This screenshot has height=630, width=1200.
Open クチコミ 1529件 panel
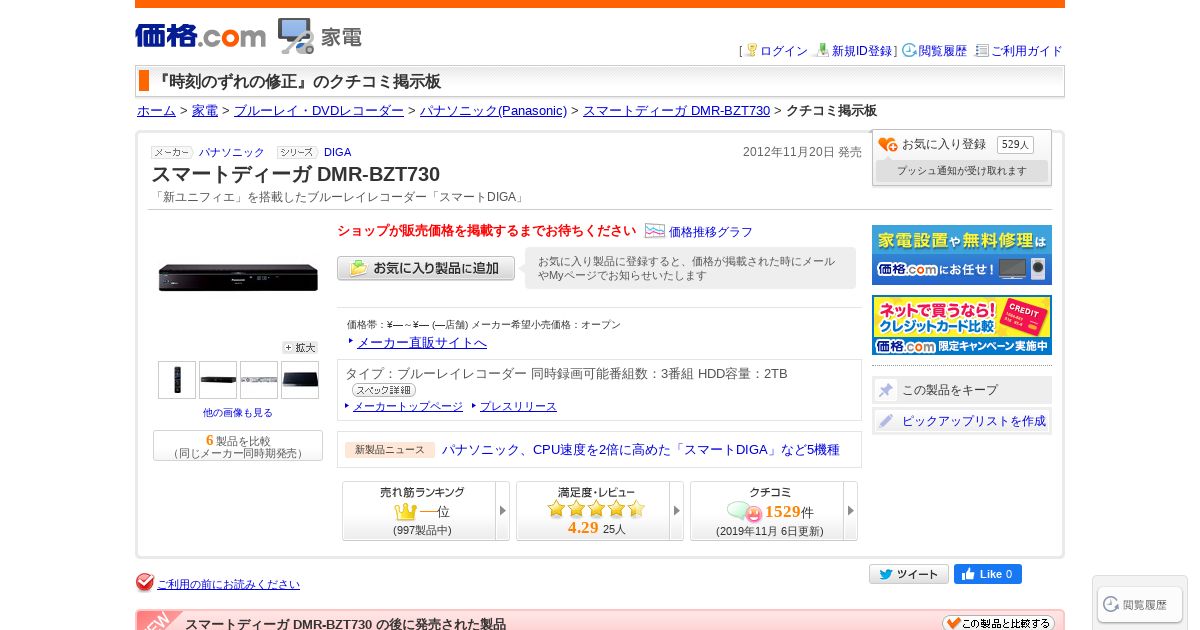767,511
